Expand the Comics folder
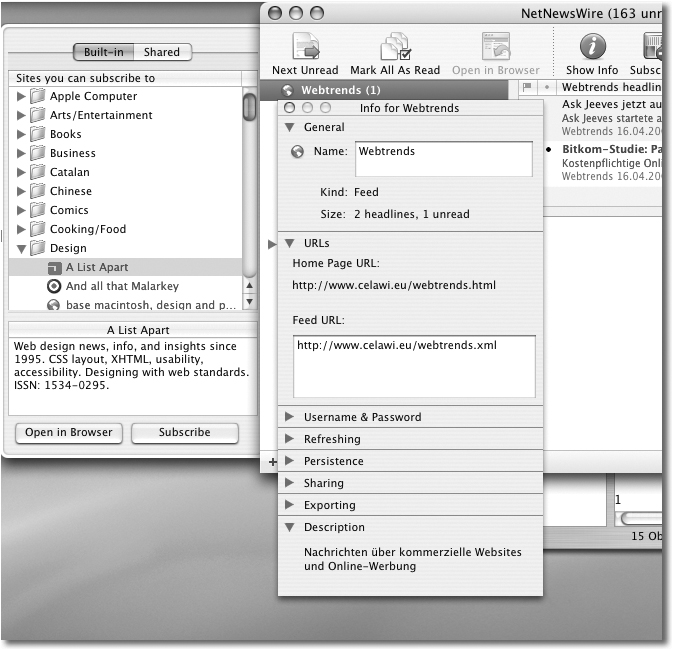The height and width of the screenshot is (650, 673). (x=21, y=210)
